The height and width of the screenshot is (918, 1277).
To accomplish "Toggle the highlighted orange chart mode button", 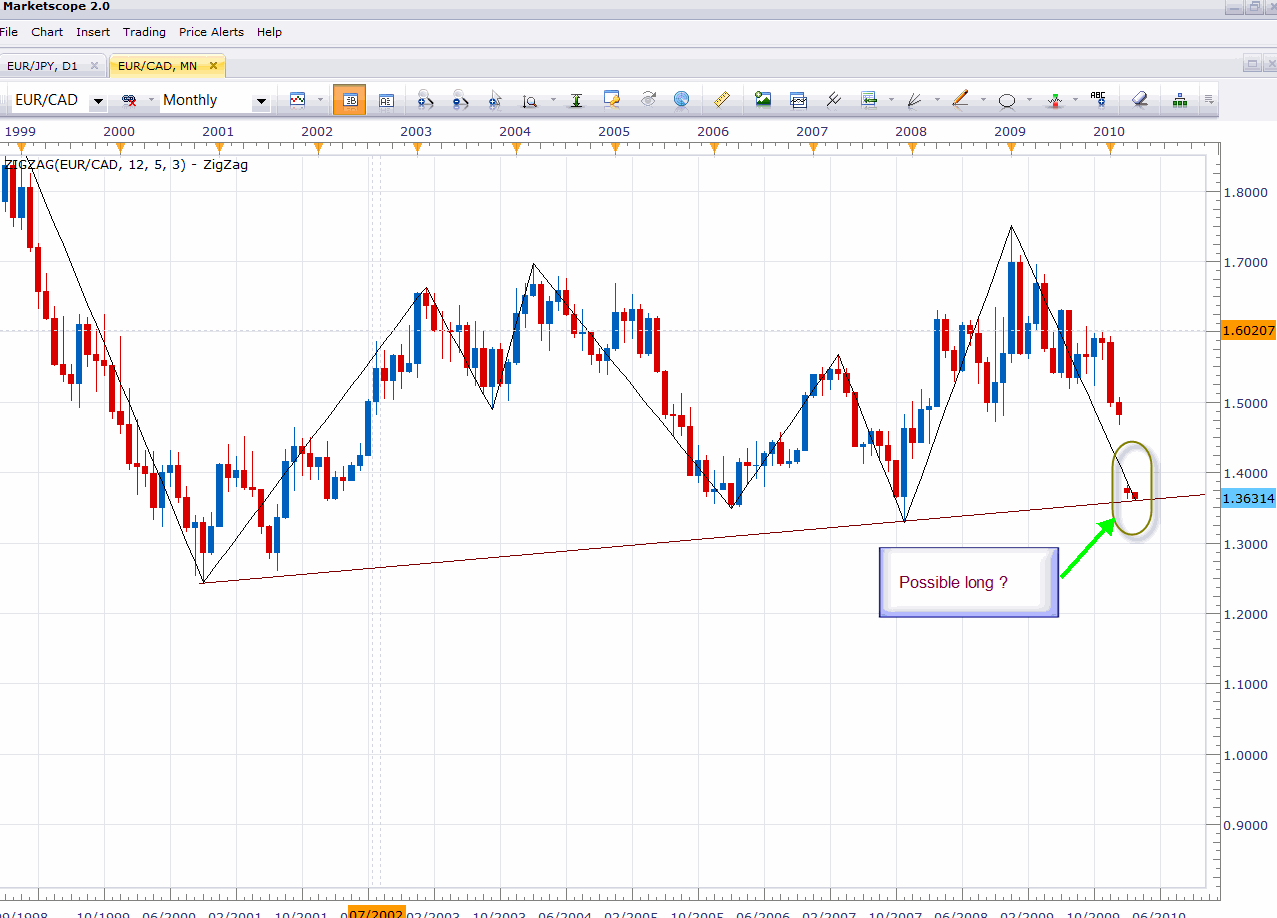I will point(349,100).
